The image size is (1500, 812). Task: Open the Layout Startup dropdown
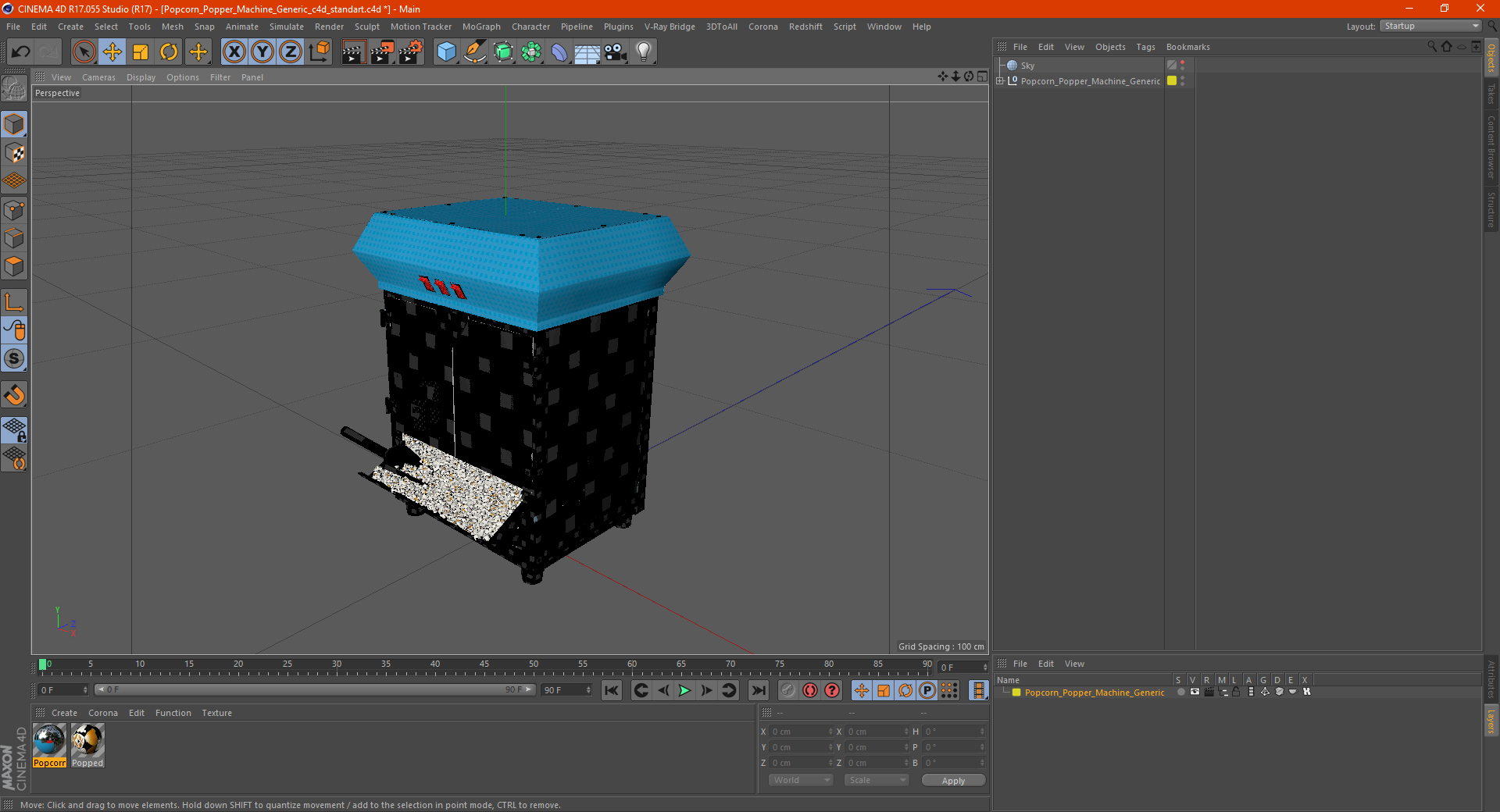coord(1431,26)
